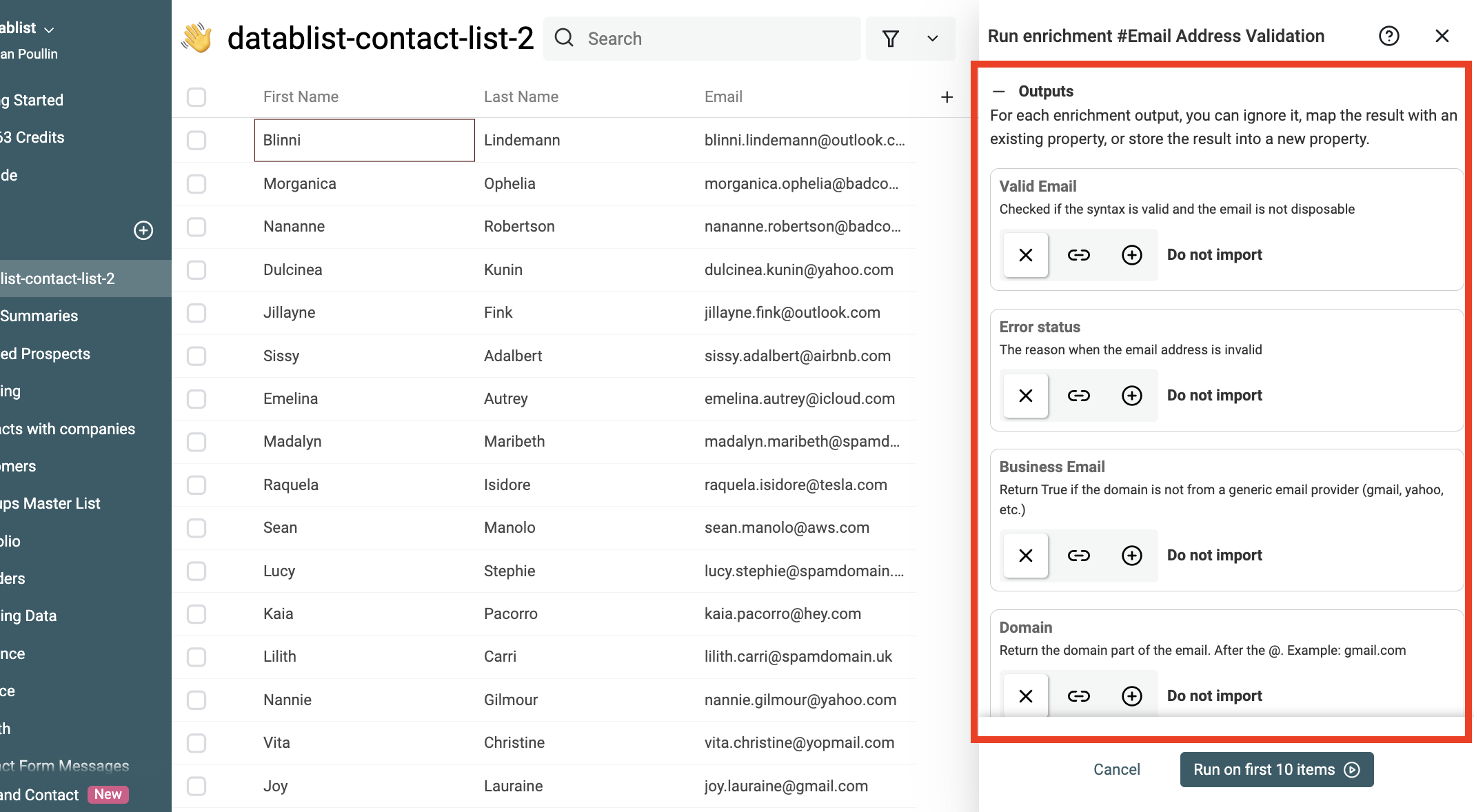Click the add (+) icon for Domain output

click(1131, 694)
